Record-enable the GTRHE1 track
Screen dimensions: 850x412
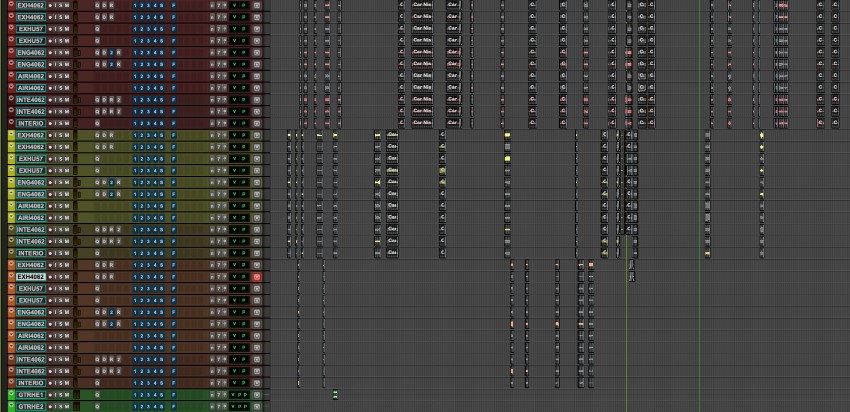coord(50,395)
